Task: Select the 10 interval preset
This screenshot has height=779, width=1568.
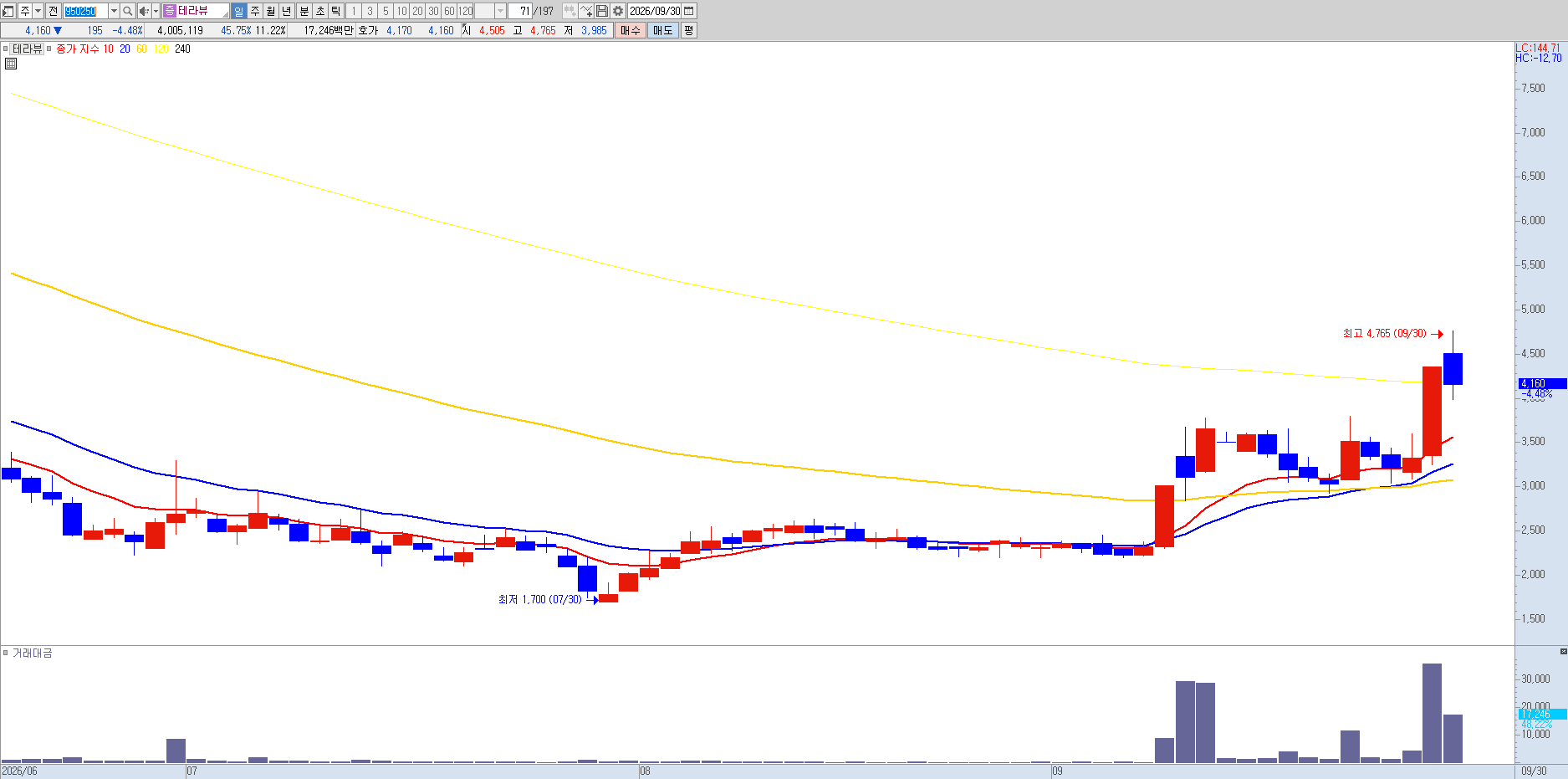Action: pyautogui.click(x=401, y=11)
